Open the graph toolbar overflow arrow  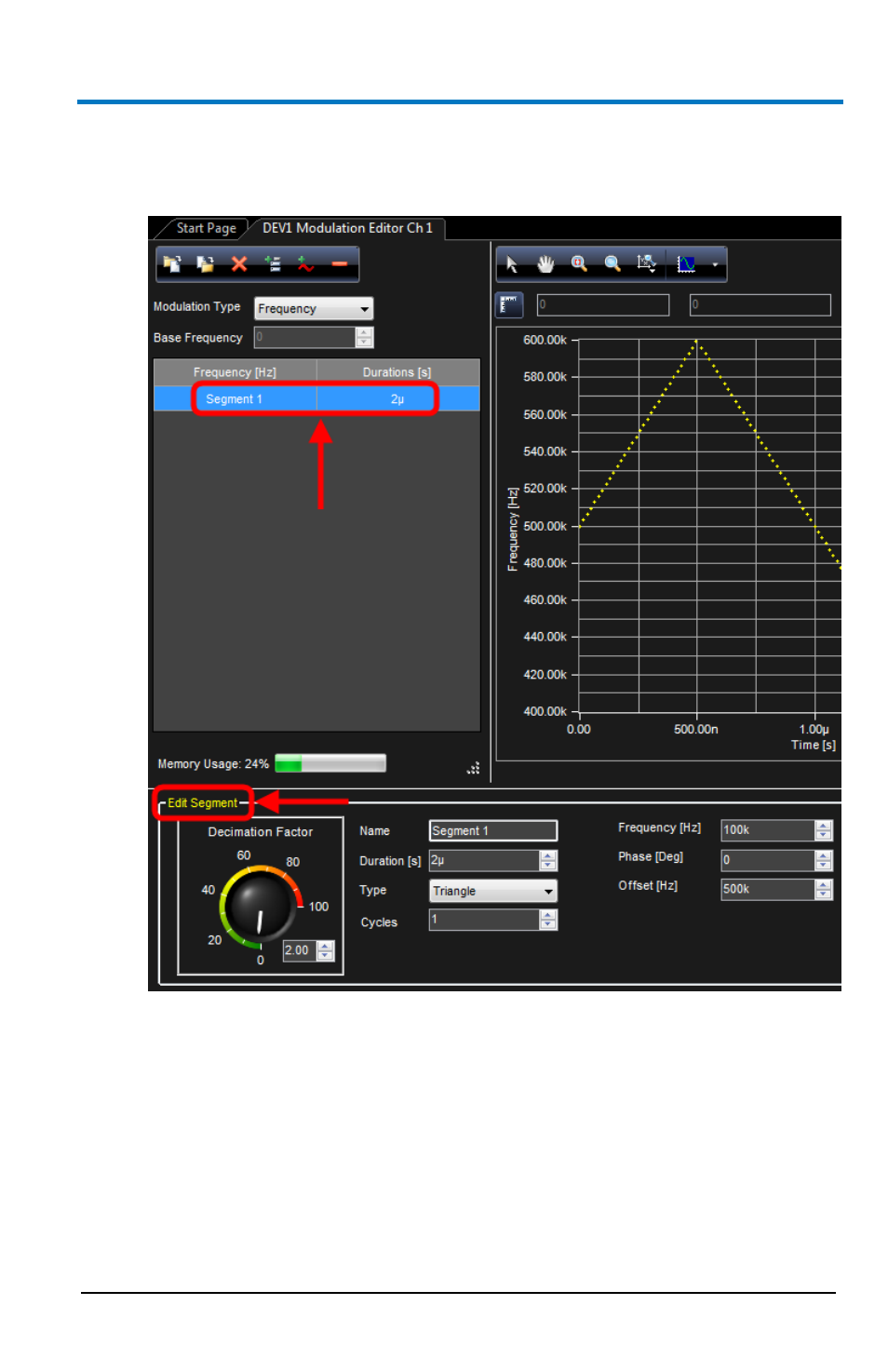coord(715,265)
